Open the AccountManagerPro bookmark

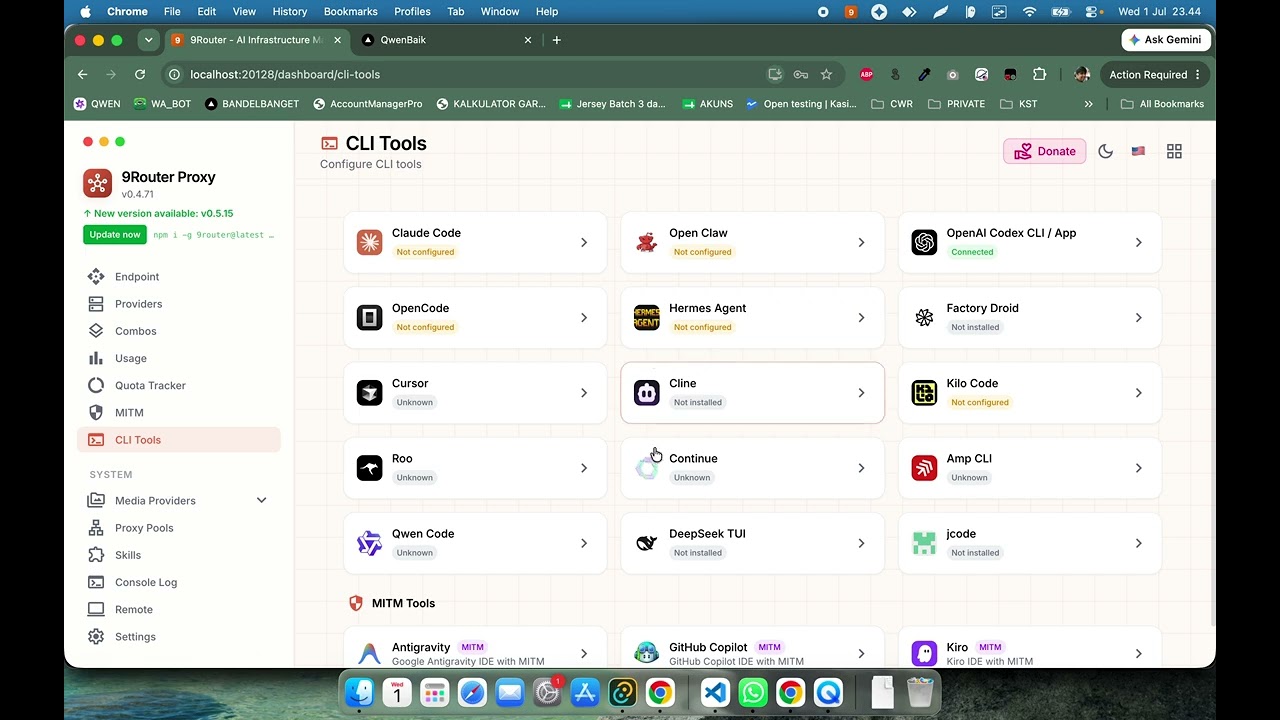367,104
